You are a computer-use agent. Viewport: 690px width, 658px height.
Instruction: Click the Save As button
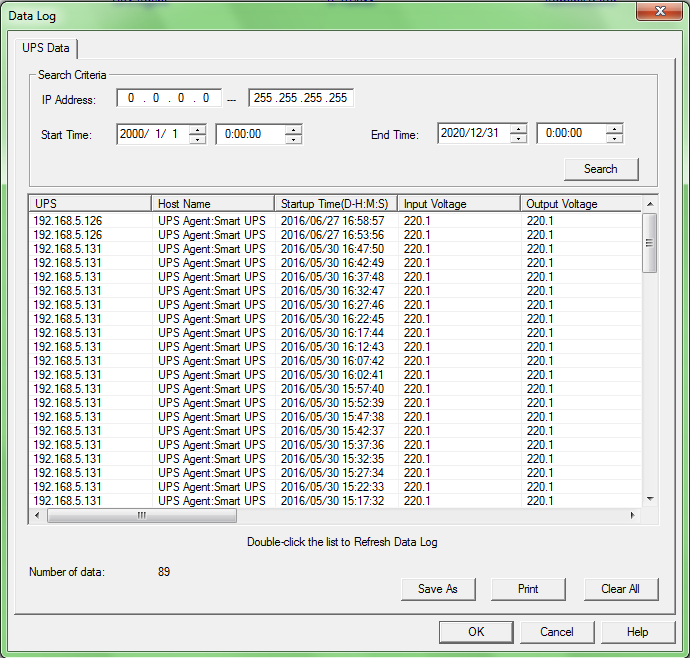tap(437, 589)
